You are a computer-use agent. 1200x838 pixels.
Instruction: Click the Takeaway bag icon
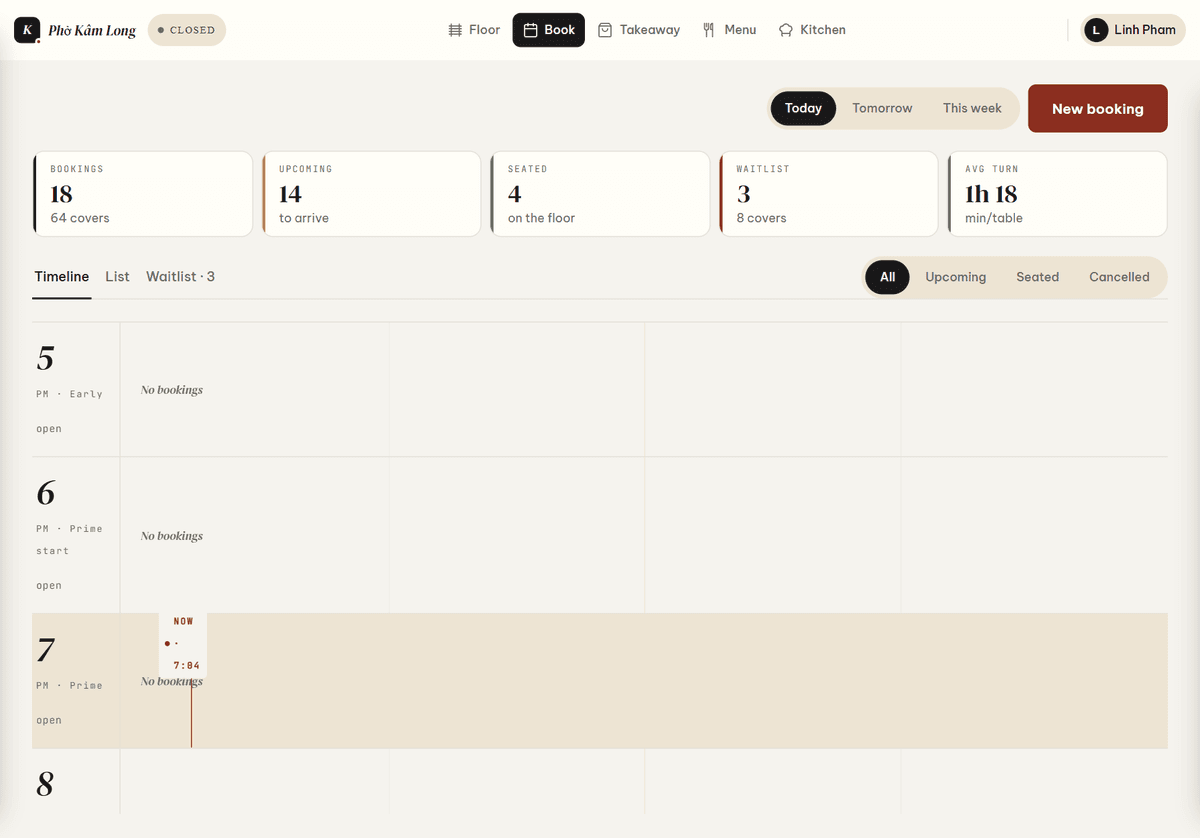[605, 30]
